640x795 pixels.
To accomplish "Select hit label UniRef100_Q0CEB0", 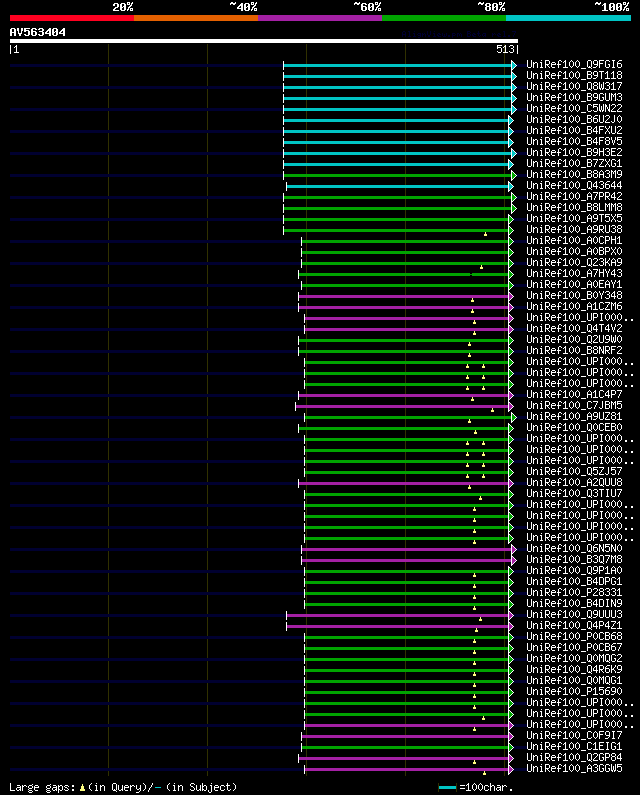I will click(x=574, y=428).
